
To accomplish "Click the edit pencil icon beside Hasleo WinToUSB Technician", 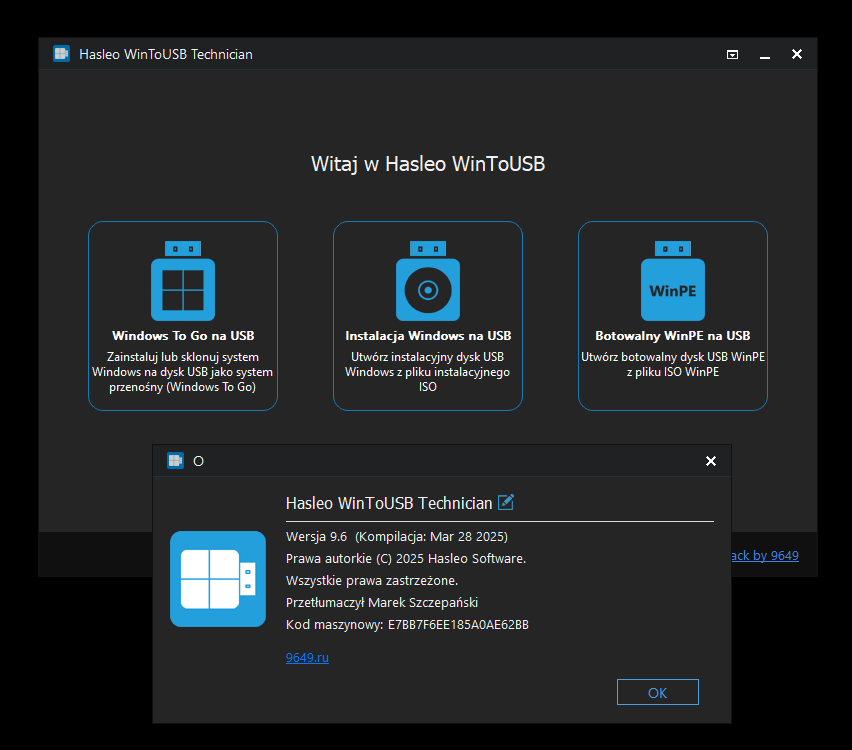I will 506,502.
